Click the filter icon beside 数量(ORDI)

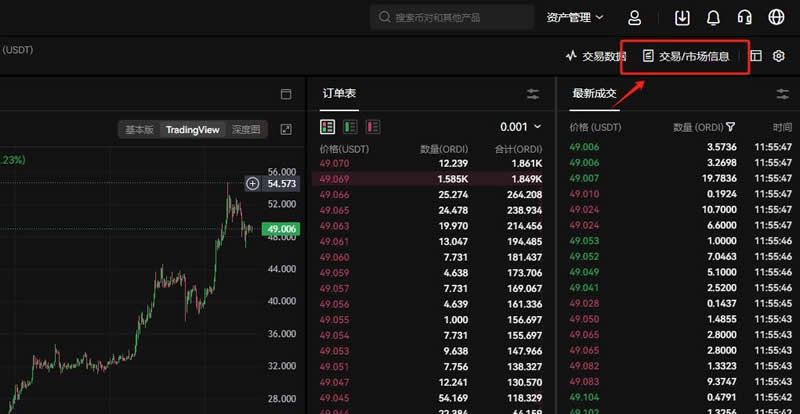(731, 127)
